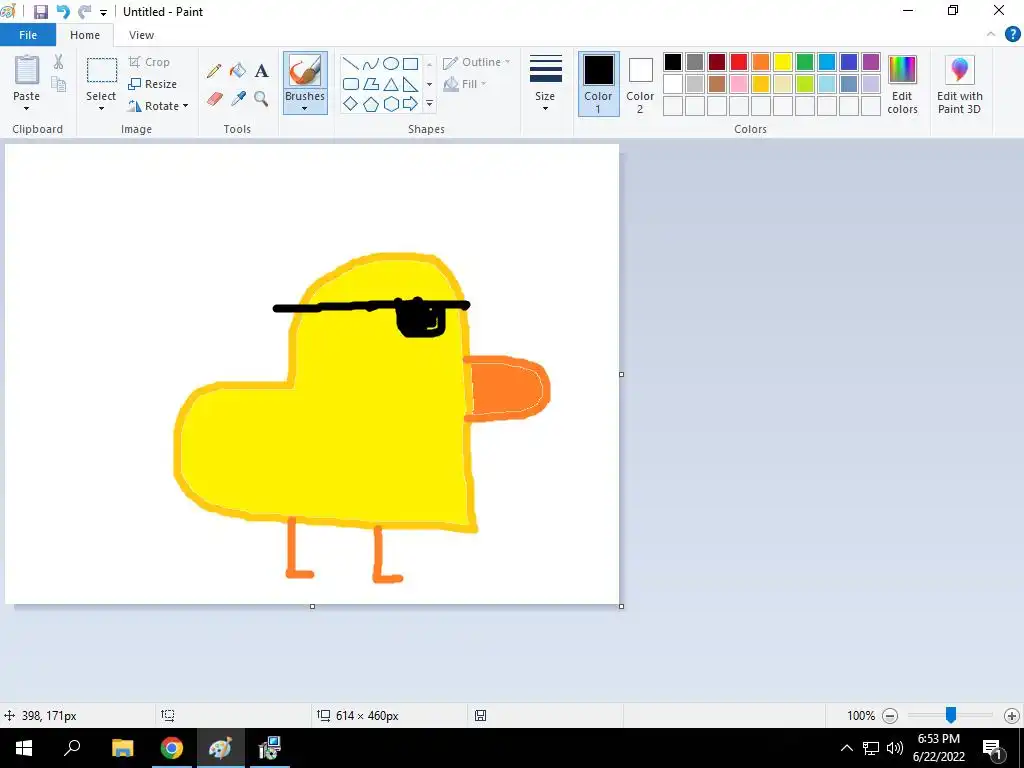The width and height of the screenshot is (1024, 768).
Task: Zoom out with minus button
Action: tap(889, 716)
